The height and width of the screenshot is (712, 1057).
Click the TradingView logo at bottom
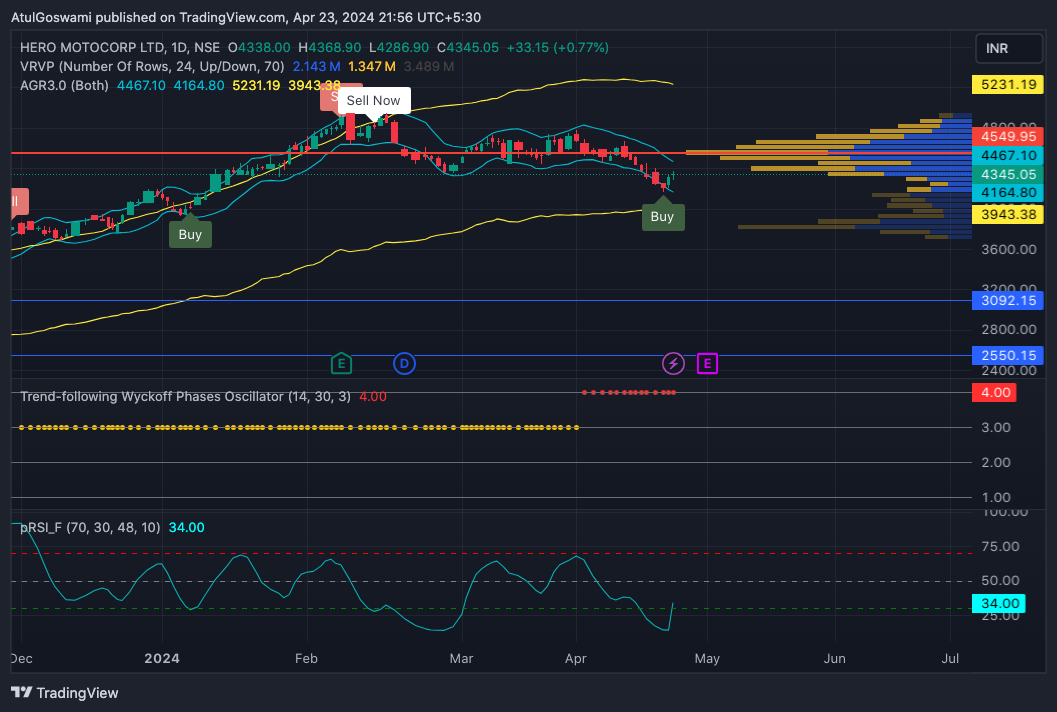click(x=65, y=692)
